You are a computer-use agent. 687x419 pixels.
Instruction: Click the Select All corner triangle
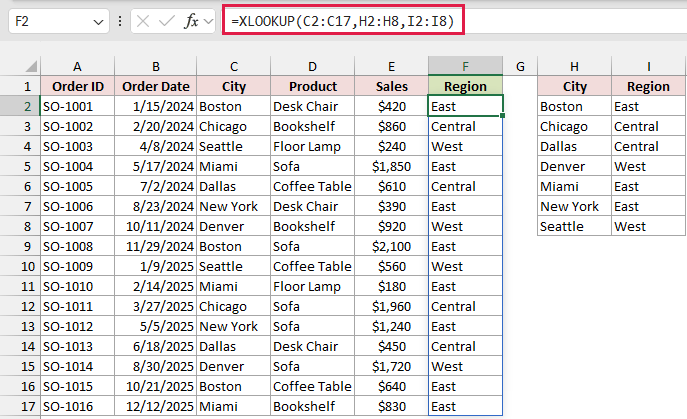(x=31, y=66)
